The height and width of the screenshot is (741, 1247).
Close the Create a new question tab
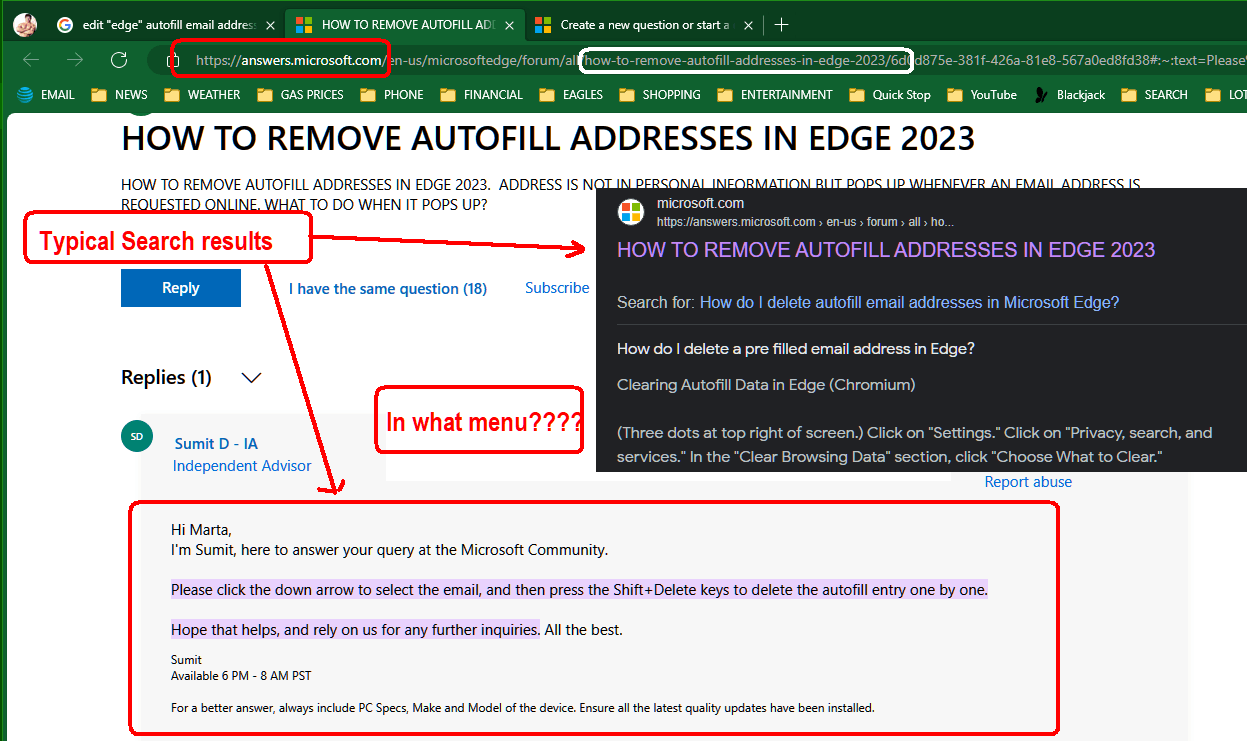pos(747,24)
